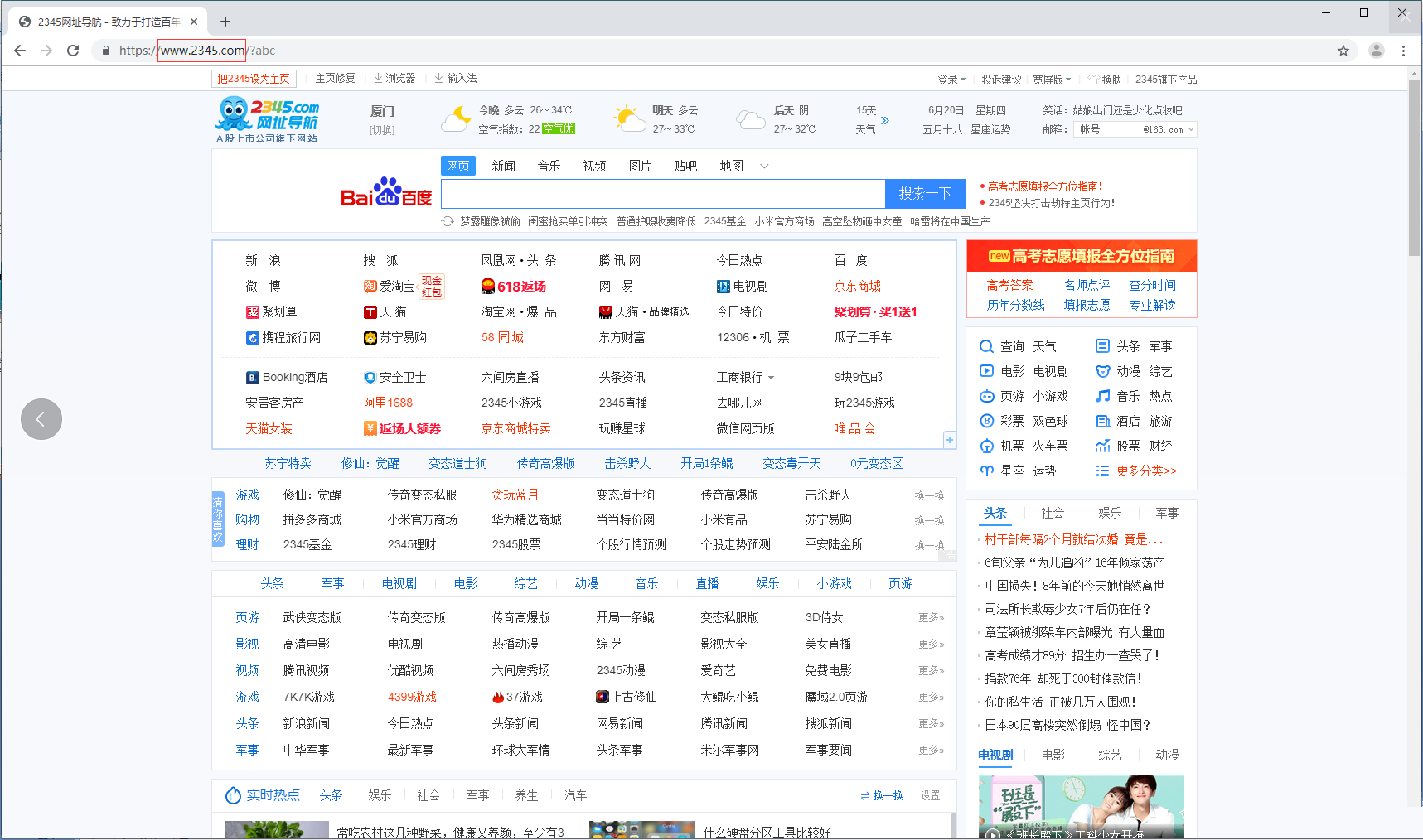Click the round left navigation arrow
Screen dimensions: 1423x840
coord(41,419)
